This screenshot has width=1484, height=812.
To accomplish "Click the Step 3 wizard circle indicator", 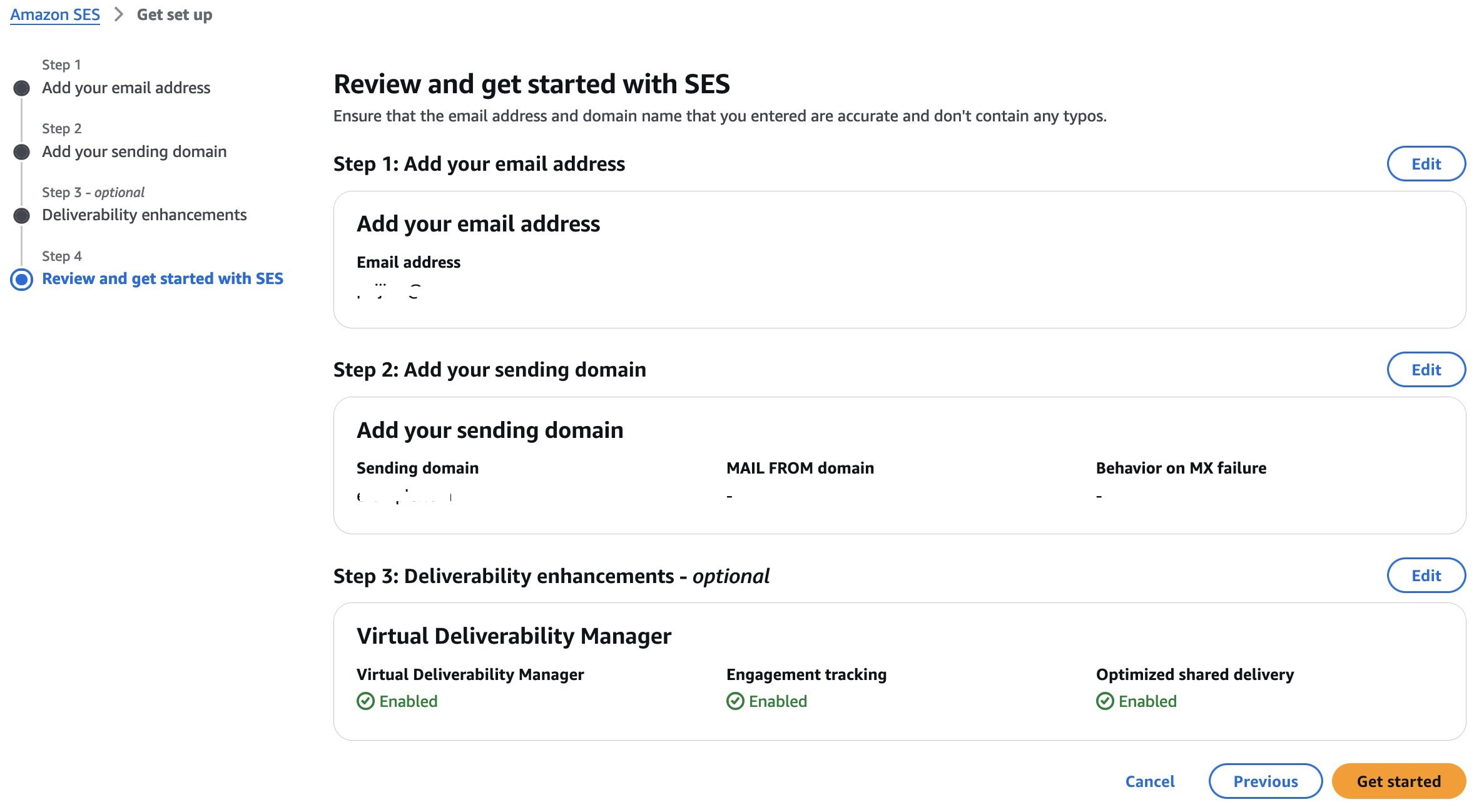I will point(22,216).
